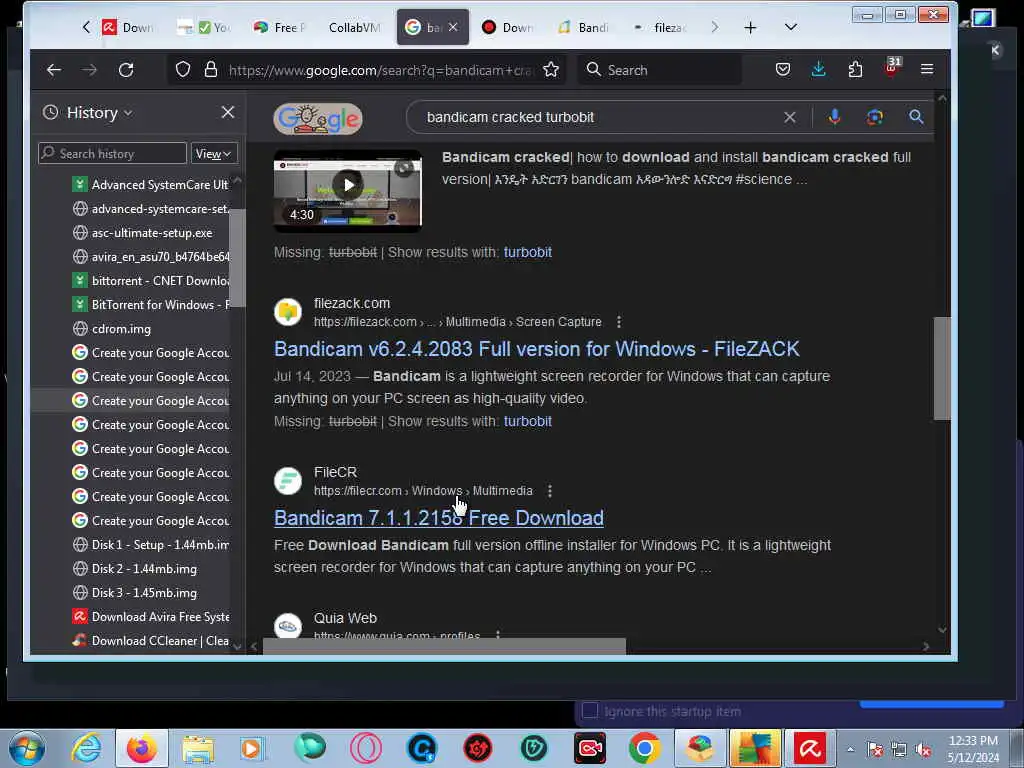Open the Pocket save icon in toolbar

[782, 69]
